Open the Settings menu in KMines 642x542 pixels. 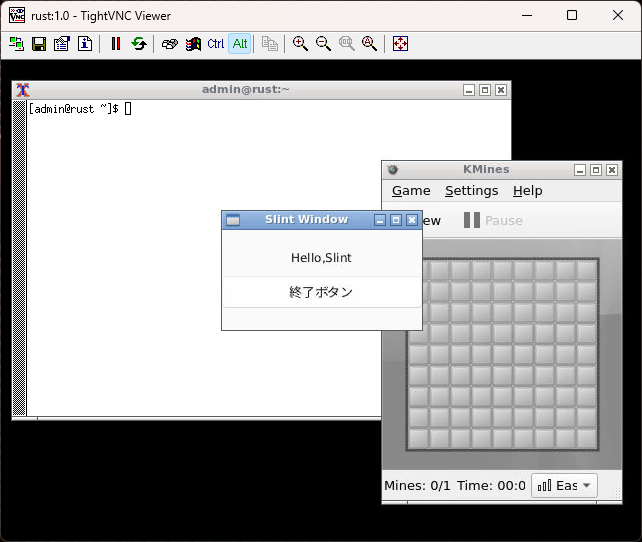tap(471, 191)
